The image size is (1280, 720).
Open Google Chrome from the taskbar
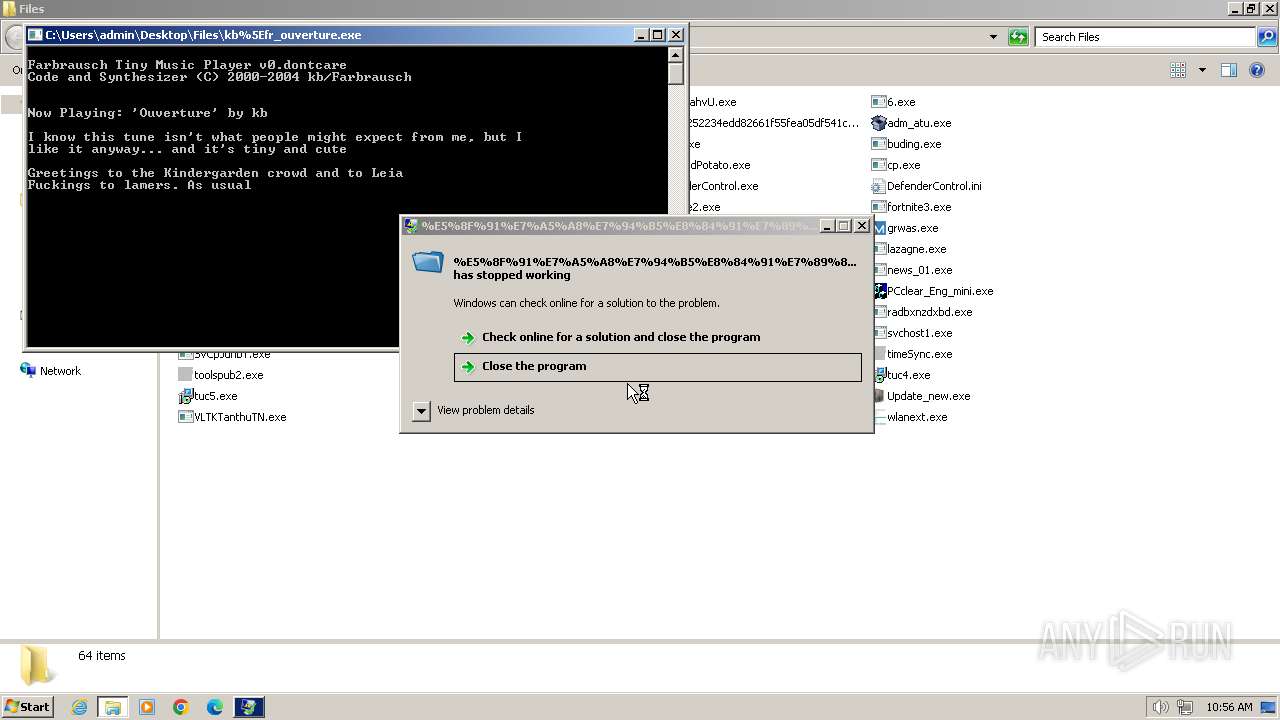point(181,707)
